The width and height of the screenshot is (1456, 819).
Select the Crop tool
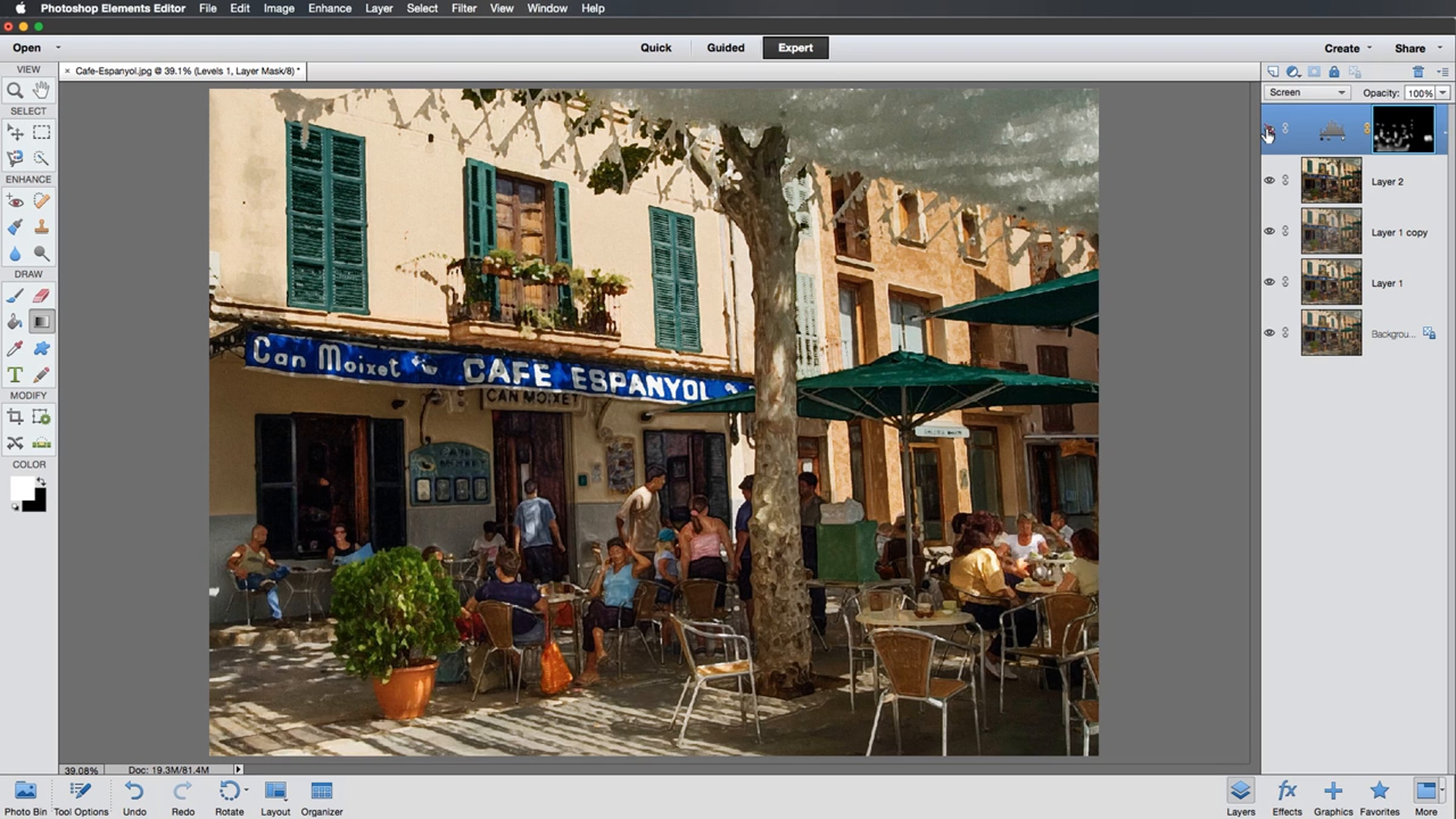point(15,417)
